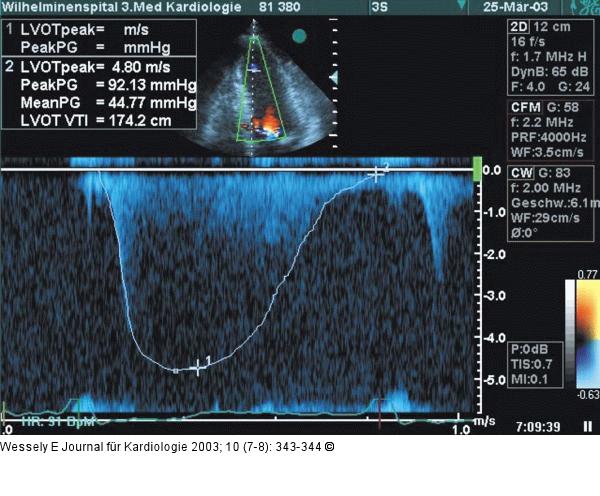Click the 'PRF:4000Hz' setting
Image resolution: width=600 pixels, height=496 pixels.
[549, 137]
